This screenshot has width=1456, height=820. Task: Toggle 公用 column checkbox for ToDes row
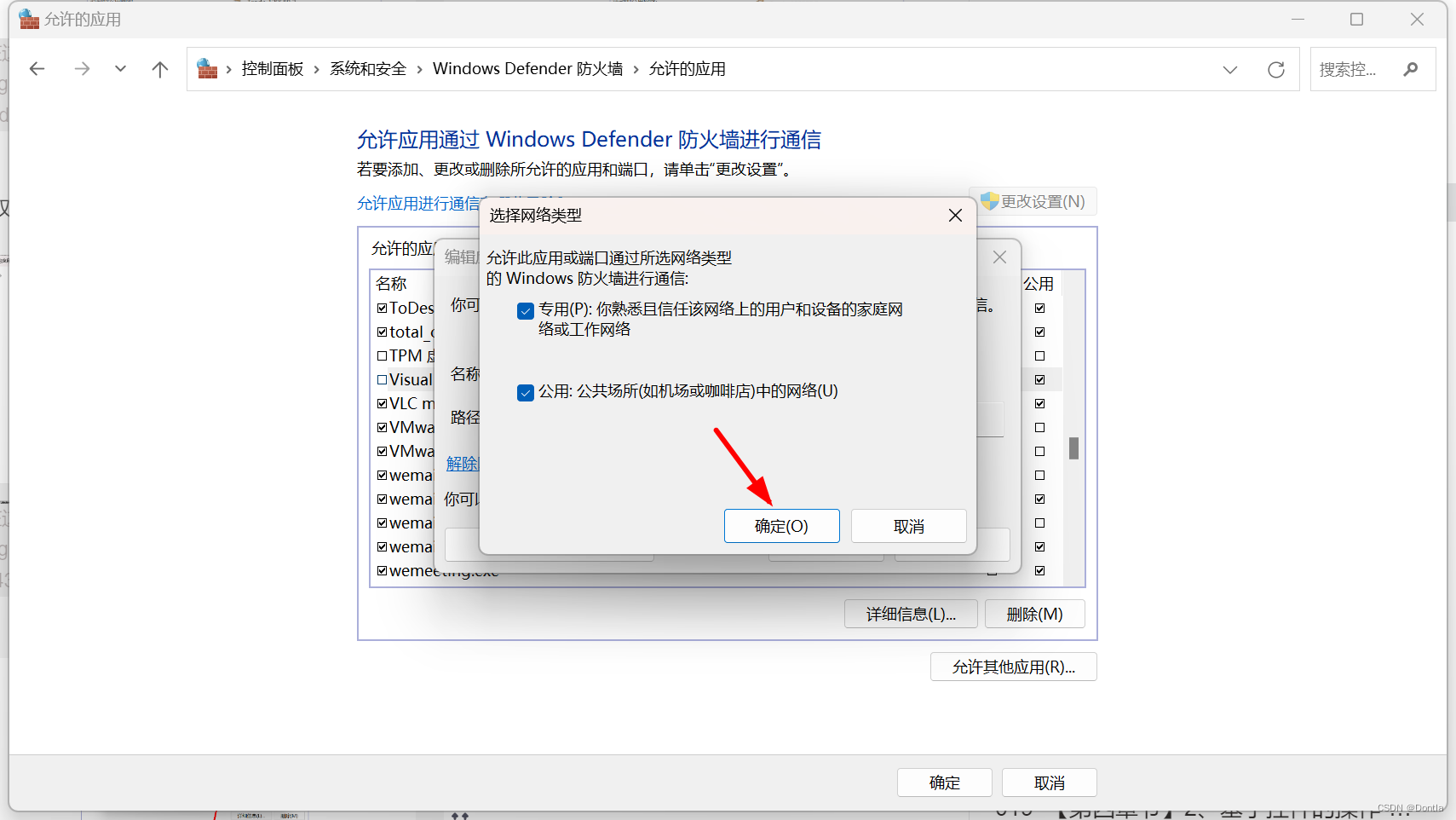tap(1039, 308)
